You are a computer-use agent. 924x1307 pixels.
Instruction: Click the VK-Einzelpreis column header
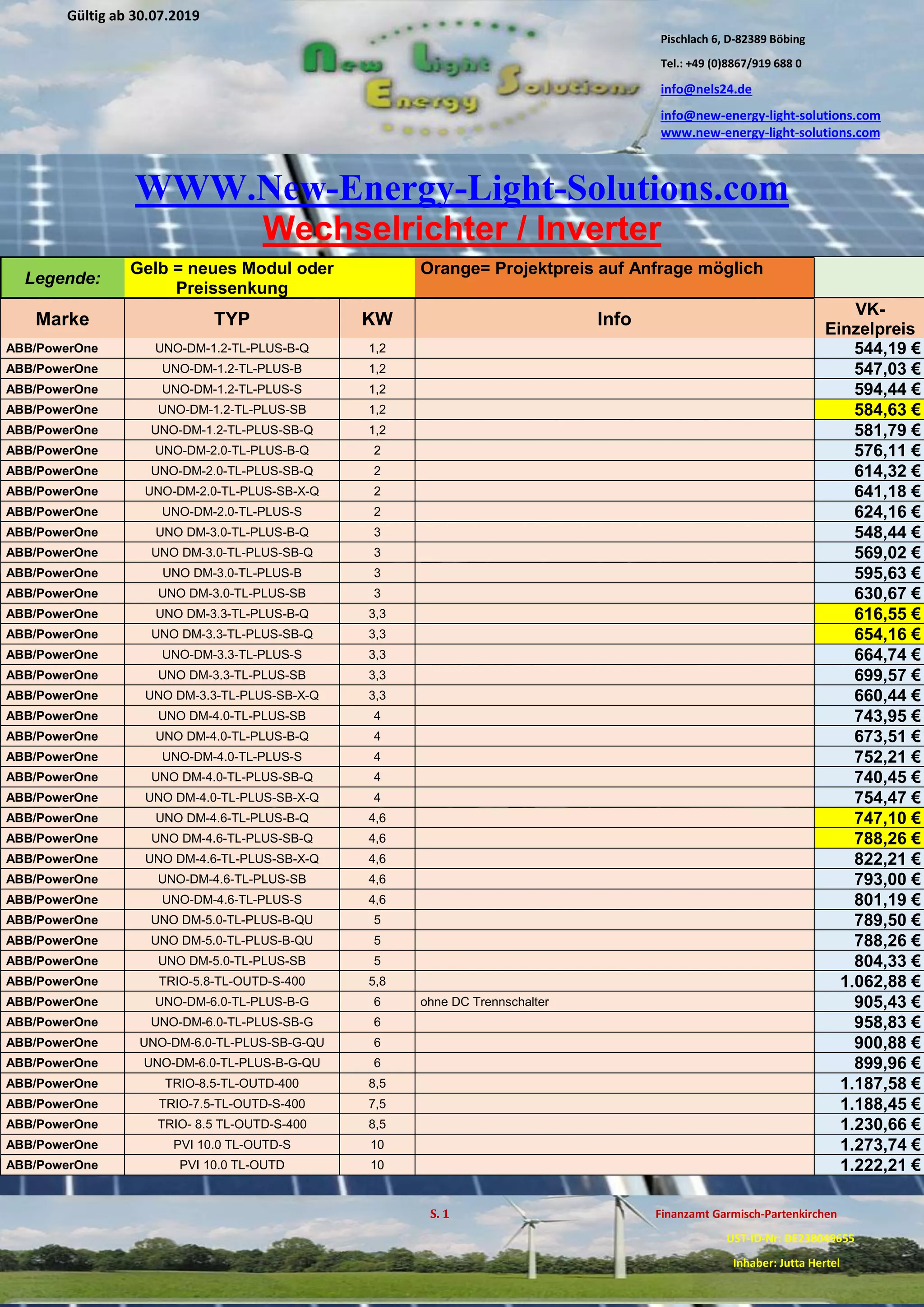point(869,319)
